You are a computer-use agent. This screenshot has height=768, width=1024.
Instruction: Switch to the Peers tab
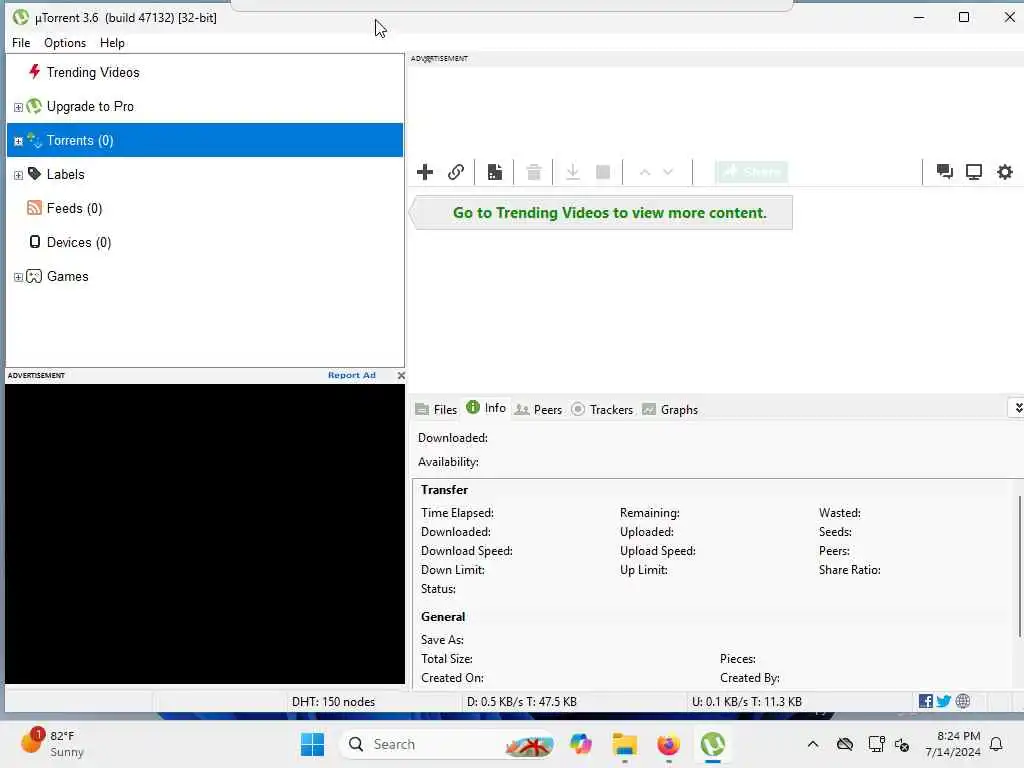(538, 409)
